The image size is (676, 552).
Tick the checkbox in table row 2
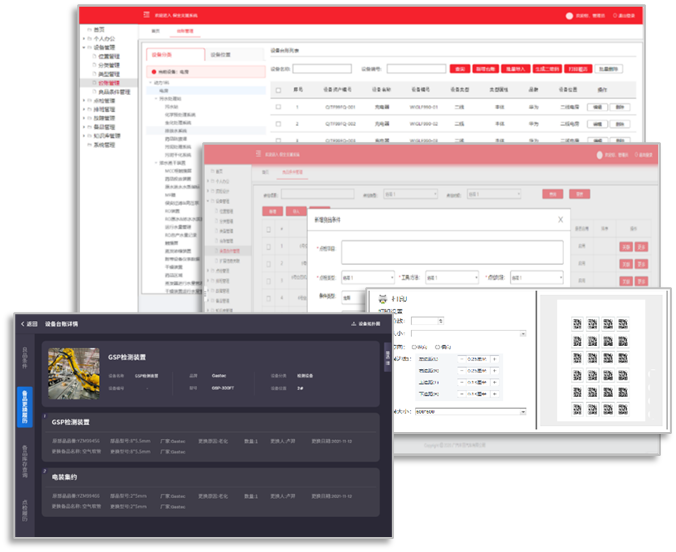pos(278,124)
